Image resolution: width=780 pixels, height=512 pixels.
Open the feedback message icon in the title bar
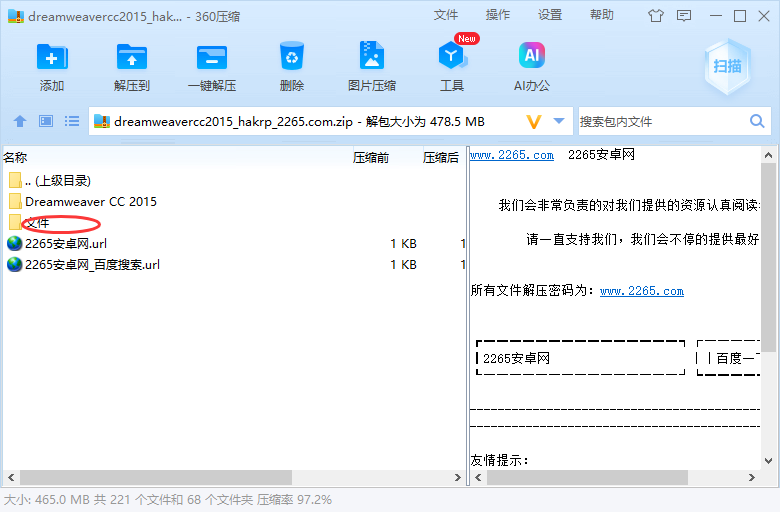pos(684,16)
